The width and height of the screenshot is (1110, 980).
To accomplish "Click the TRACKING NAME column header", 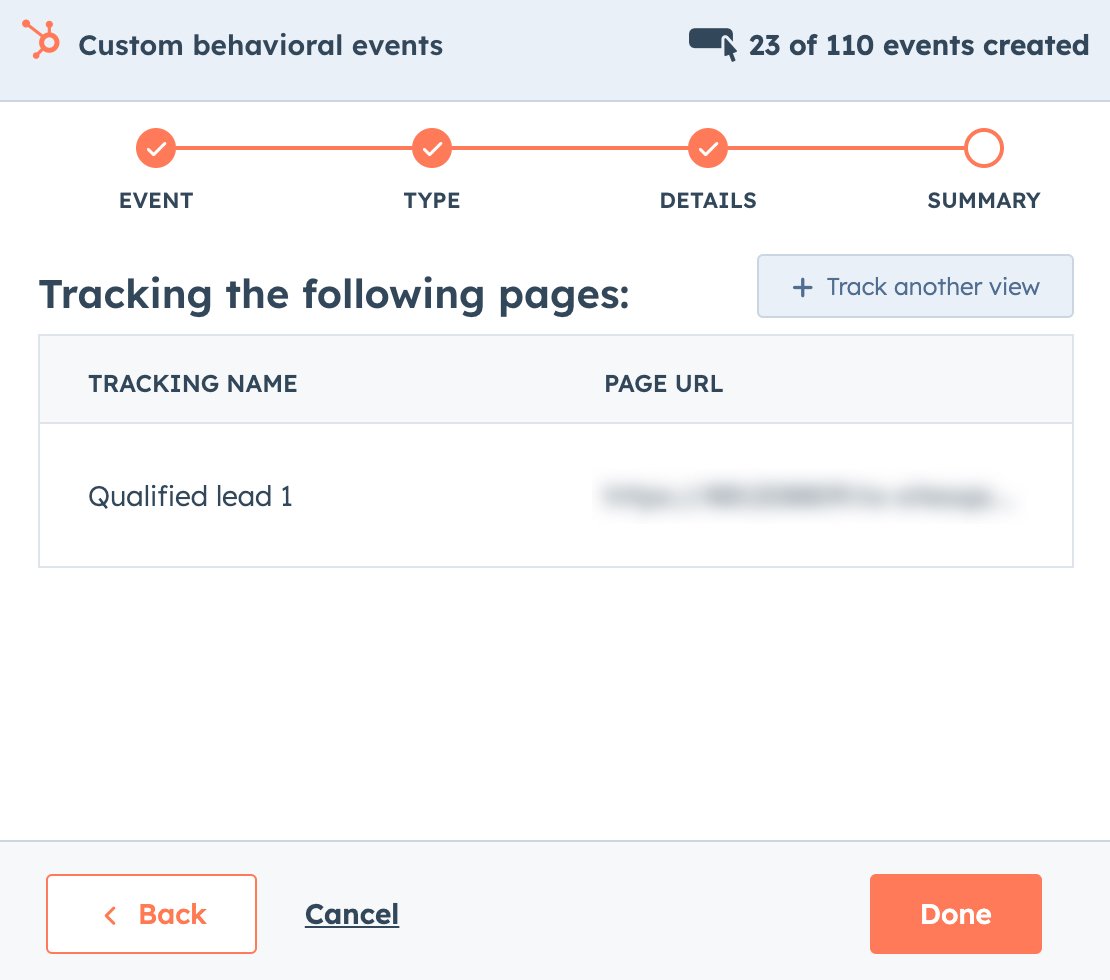I will [193, 384].
